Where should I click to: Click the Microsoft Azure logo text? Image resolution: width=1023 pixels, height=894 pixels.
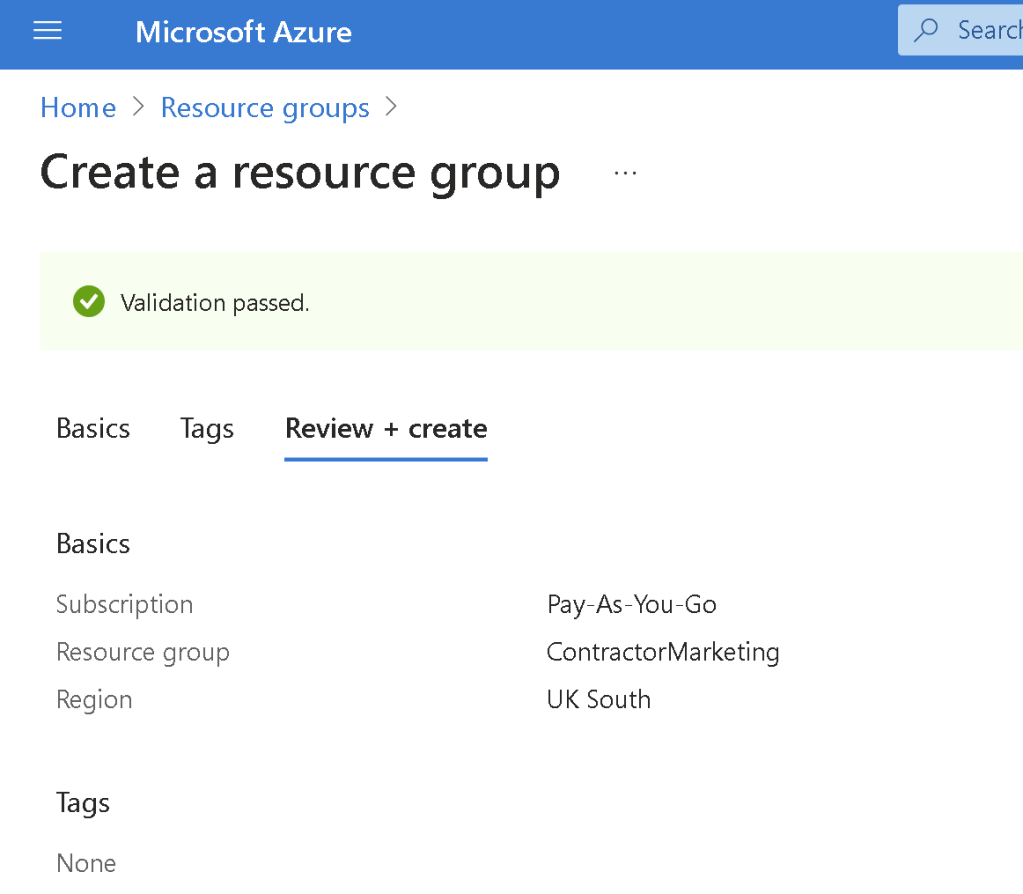tap(243, 32)
